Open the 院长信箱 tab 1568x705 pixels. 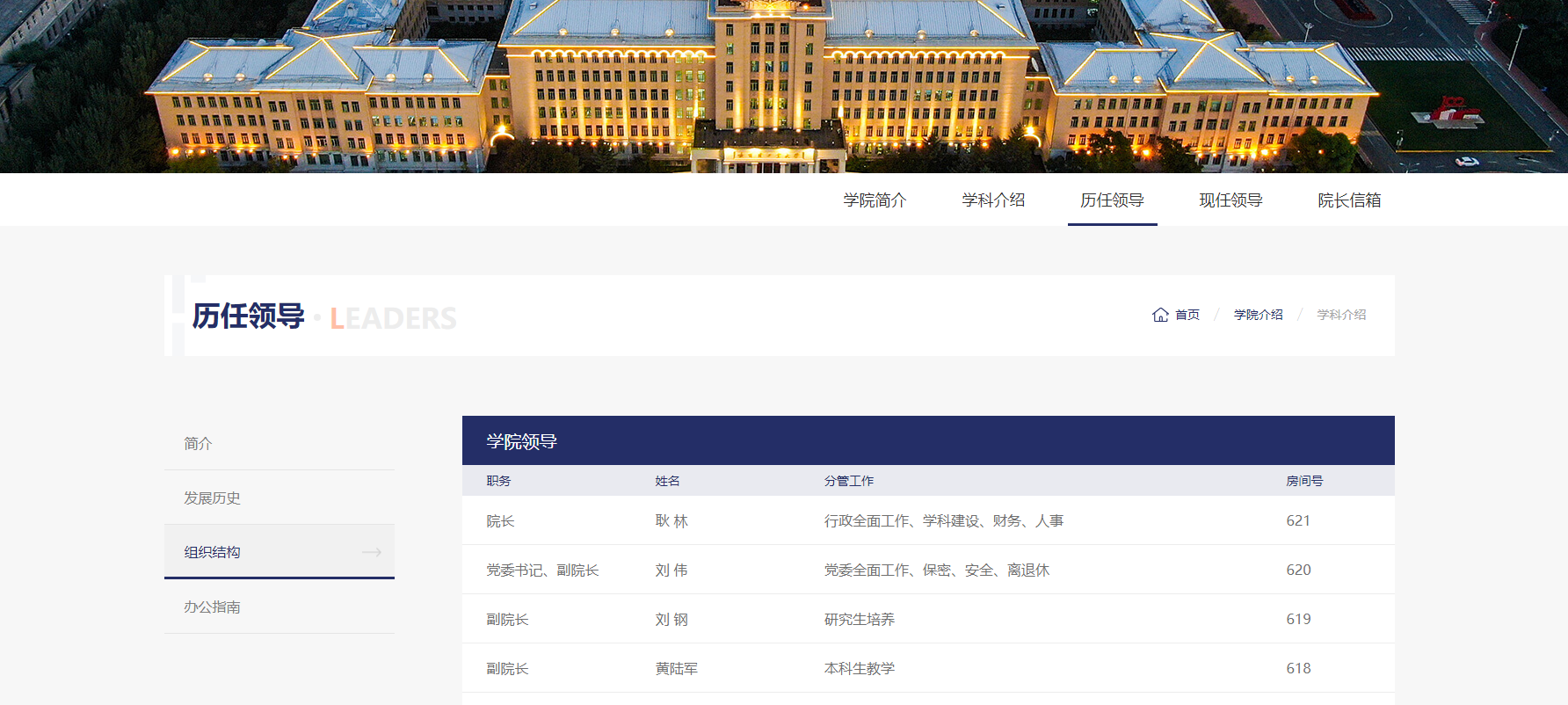(1349, 200)
